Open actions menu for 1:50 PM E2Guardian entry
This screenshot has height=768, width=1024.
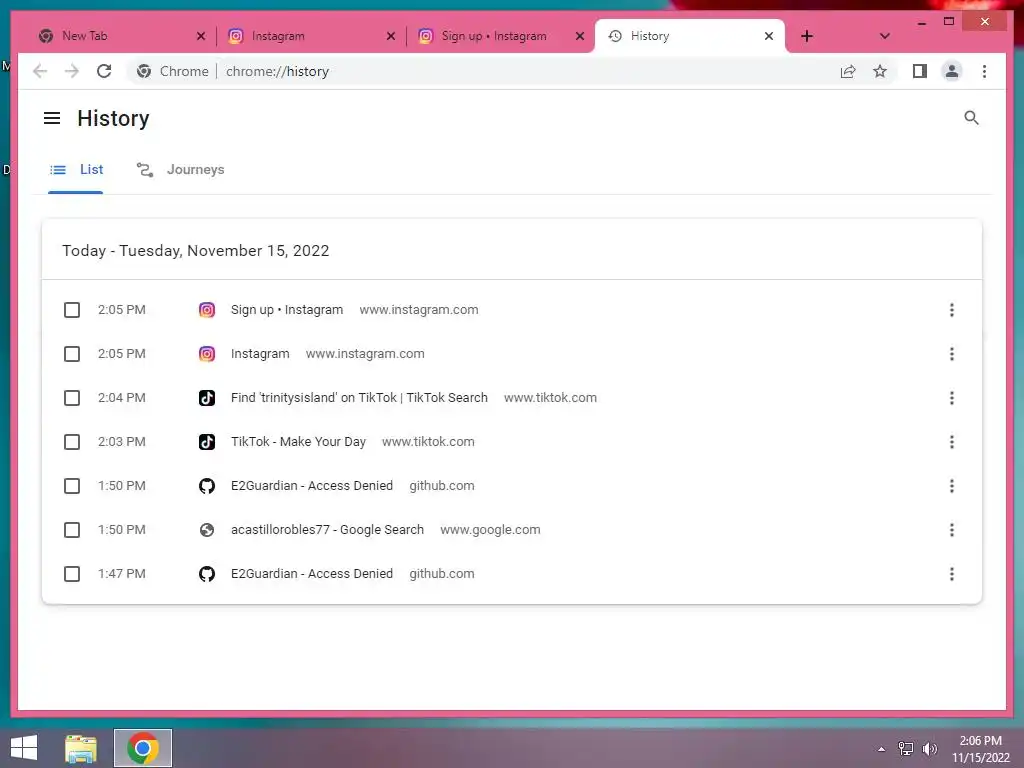pos(952,486)
